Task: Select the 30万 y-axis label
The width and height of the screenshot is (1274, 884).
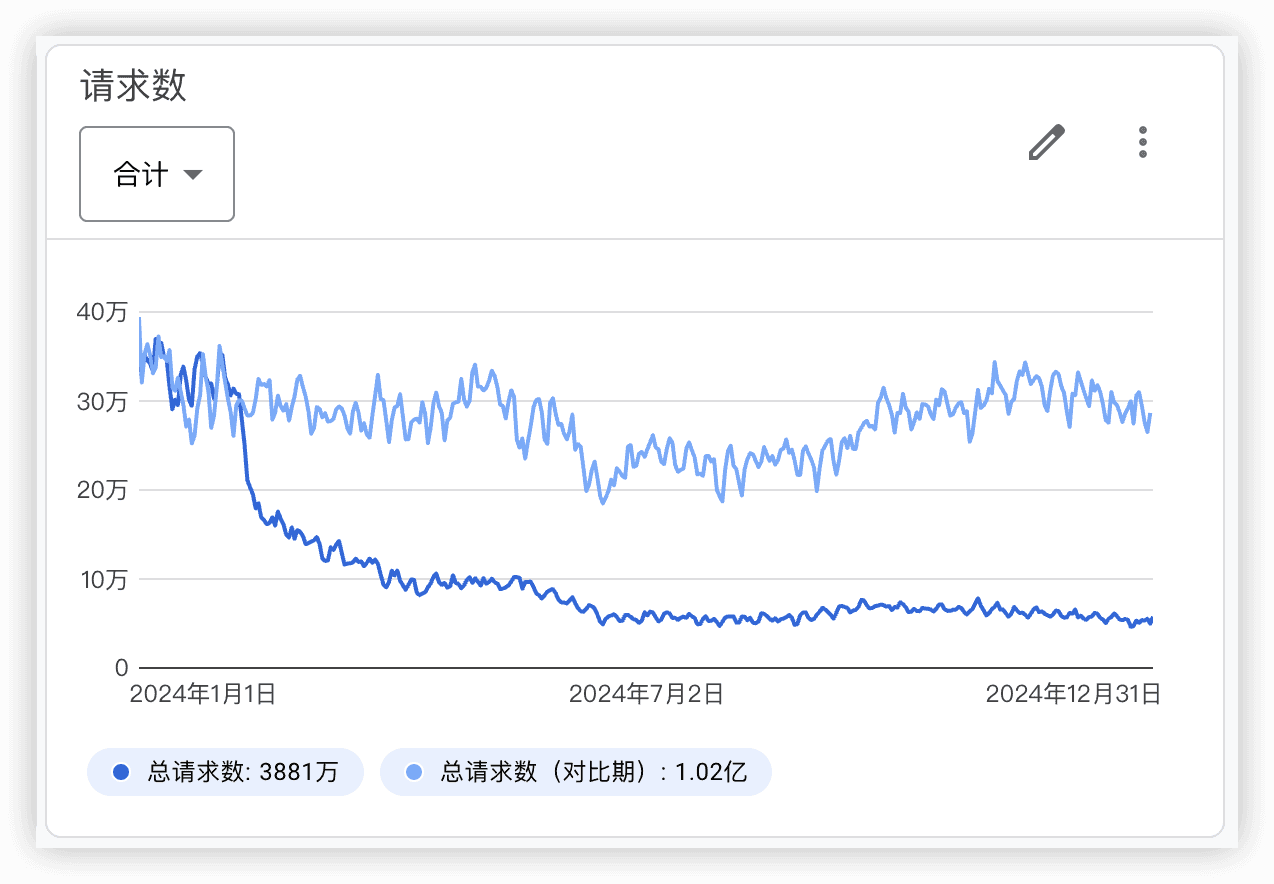Action: coord(102,401)
